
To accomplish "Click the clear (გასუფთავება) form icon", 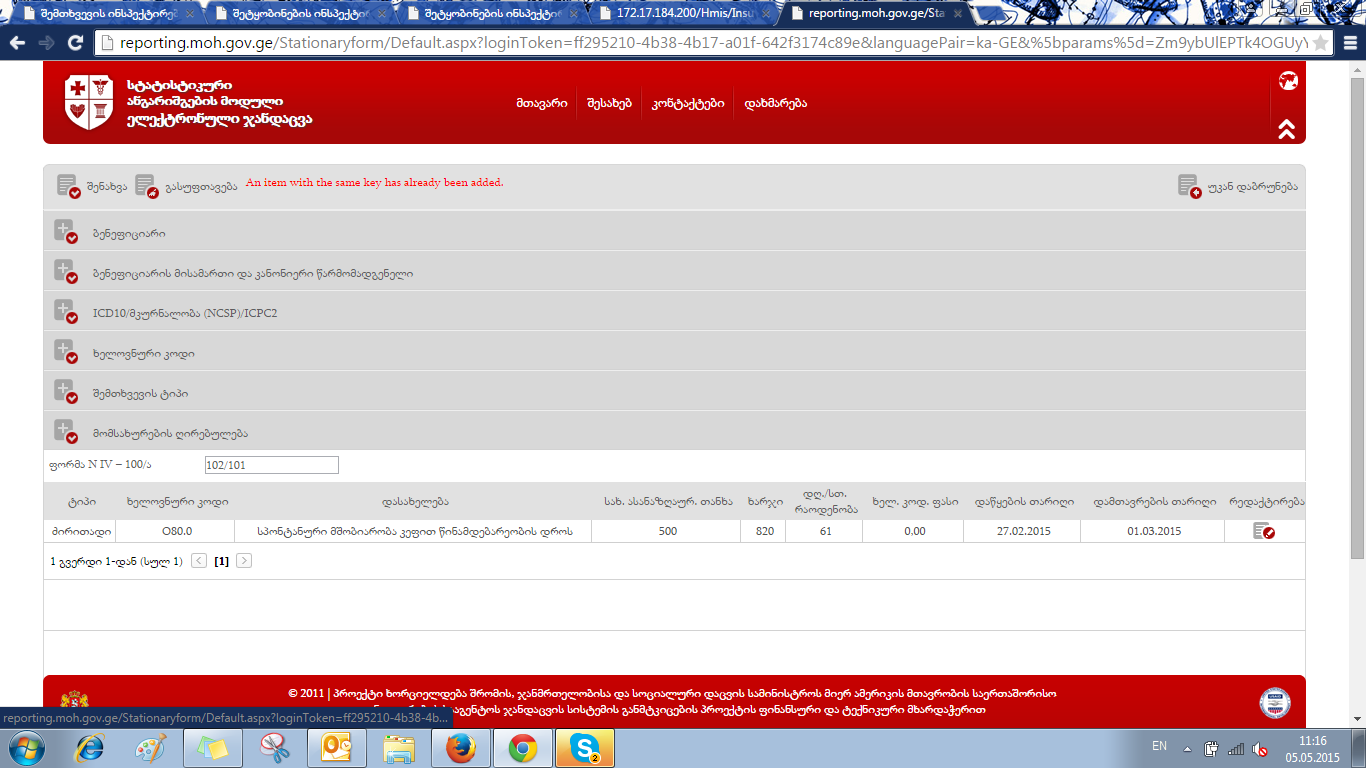I will pos(146,185).
